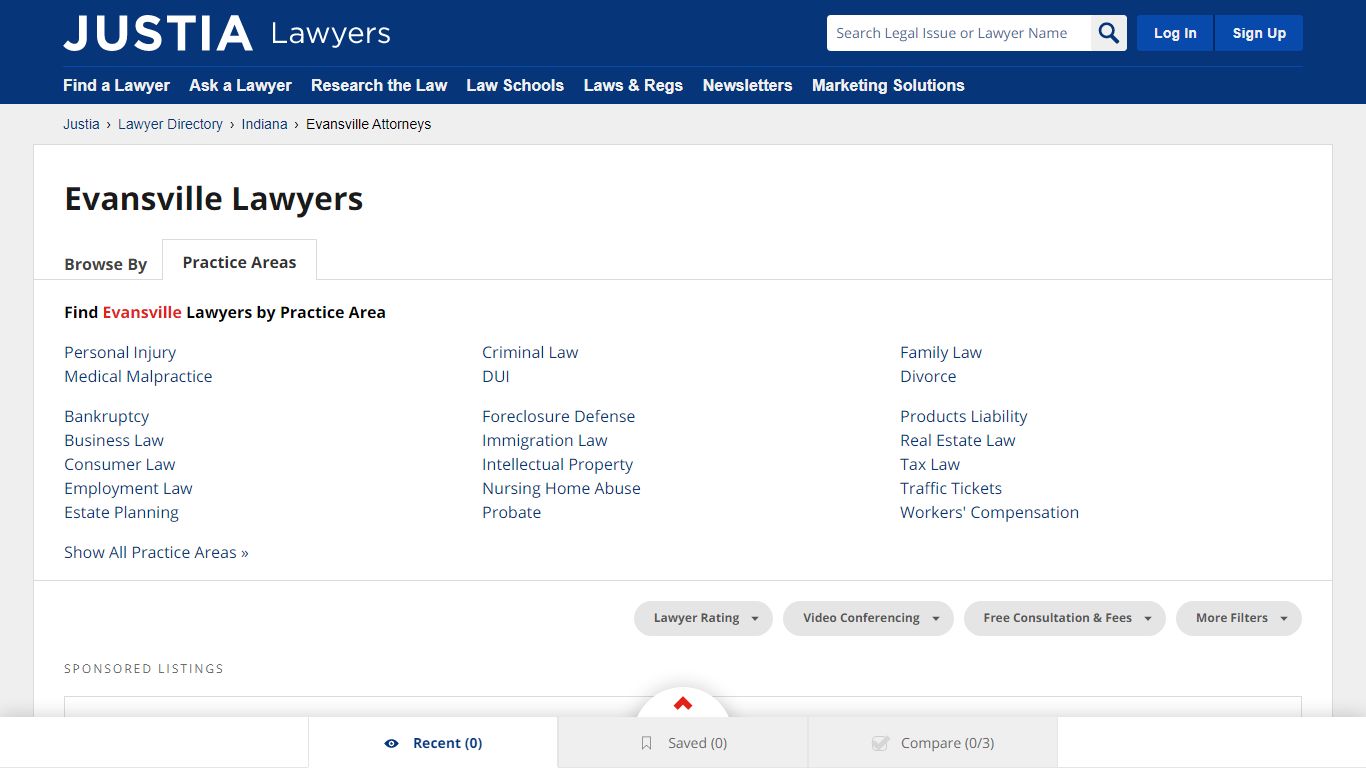The height and width of the screenshot is (768, 1366).
Task: Go to Justia breadcrumb link
Action: coord(81,124)
